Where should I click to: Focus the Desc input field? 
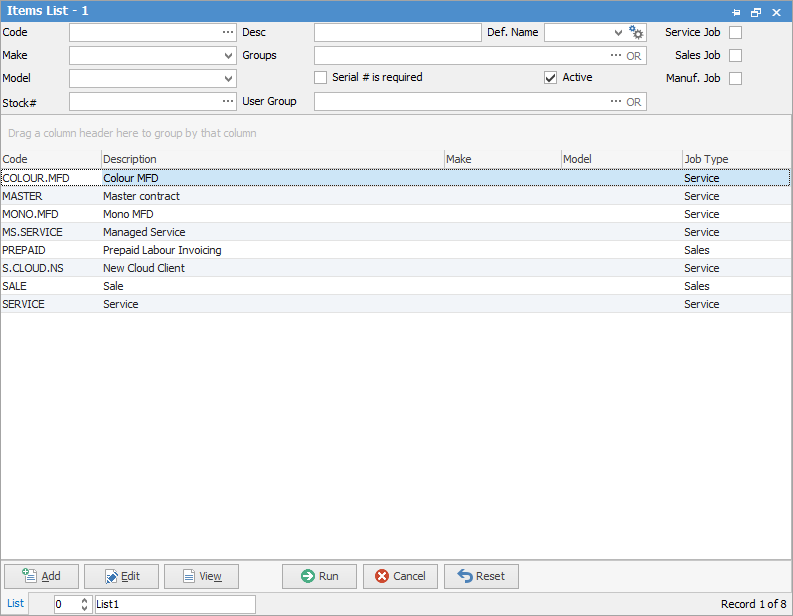pos(398,32)
